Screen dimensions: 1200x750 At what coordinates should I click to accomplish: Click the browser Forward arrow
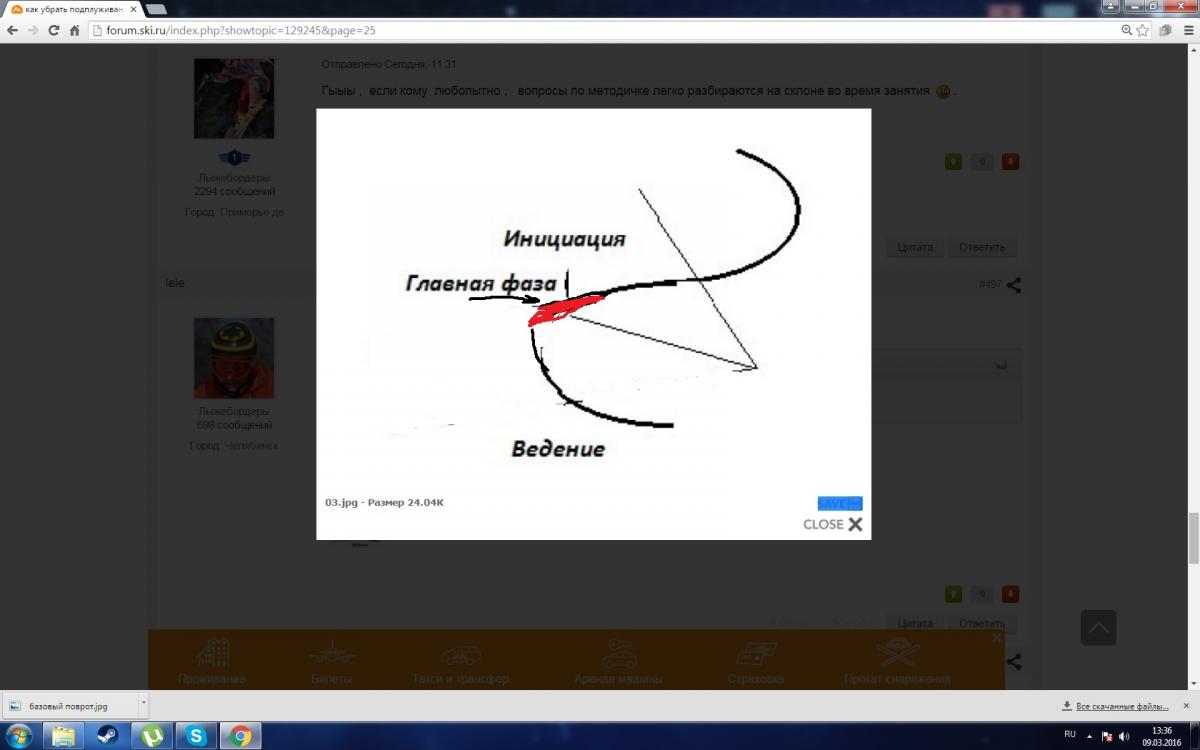point(34,30)
